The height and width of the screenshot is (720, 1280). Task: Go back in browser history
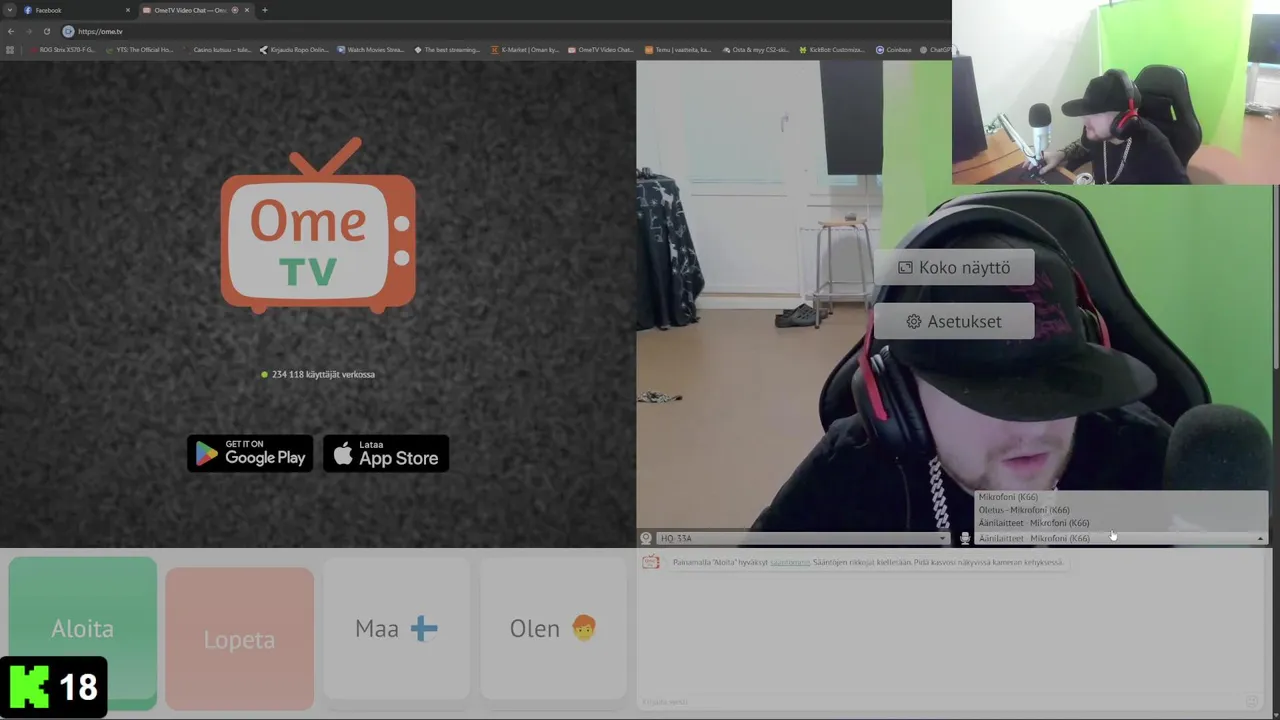pyautogui.click(x=11, y=31)
